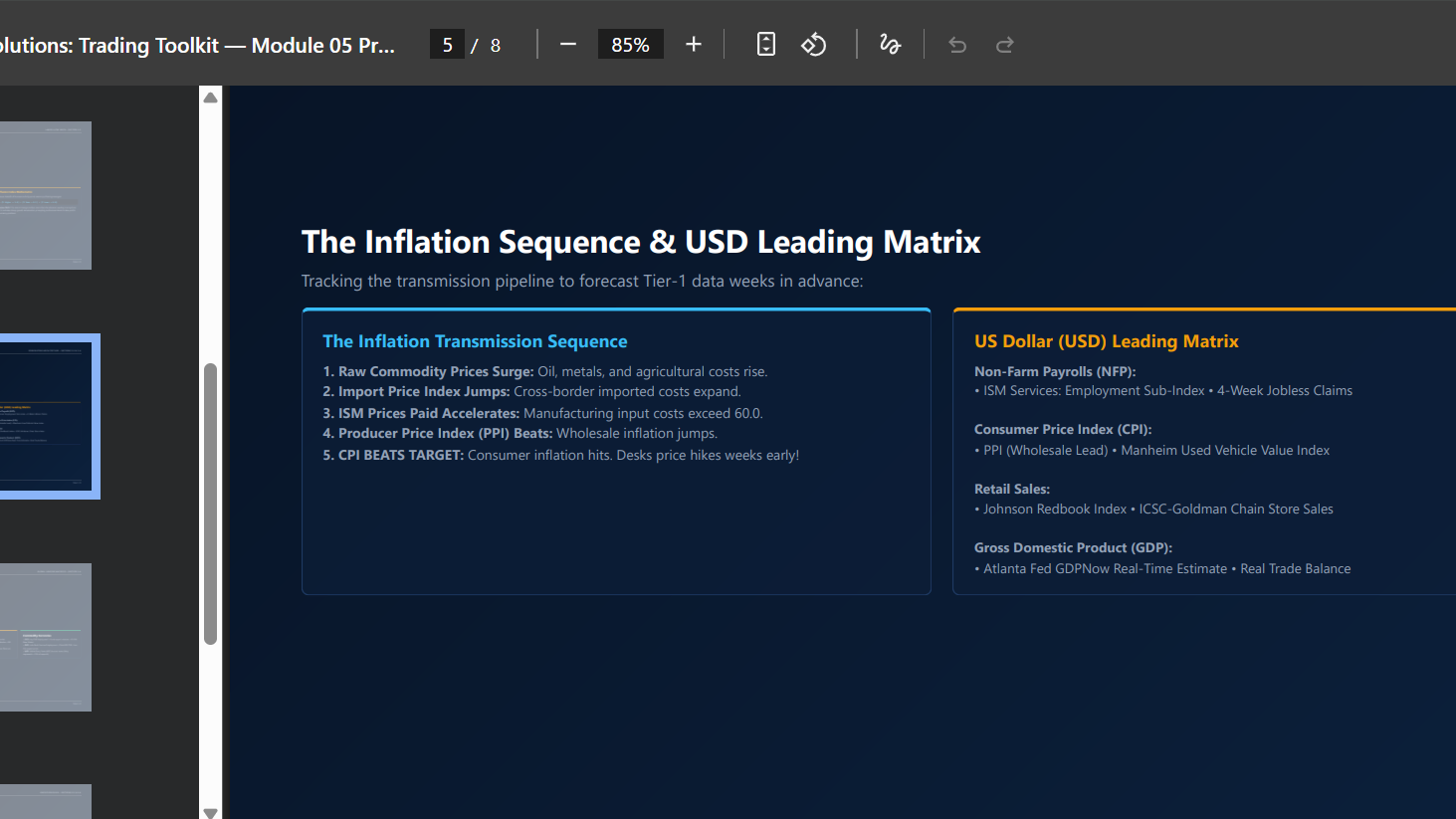
Task: Open the first visible thumbnail above page 5
Action: (x=46, y=195)
